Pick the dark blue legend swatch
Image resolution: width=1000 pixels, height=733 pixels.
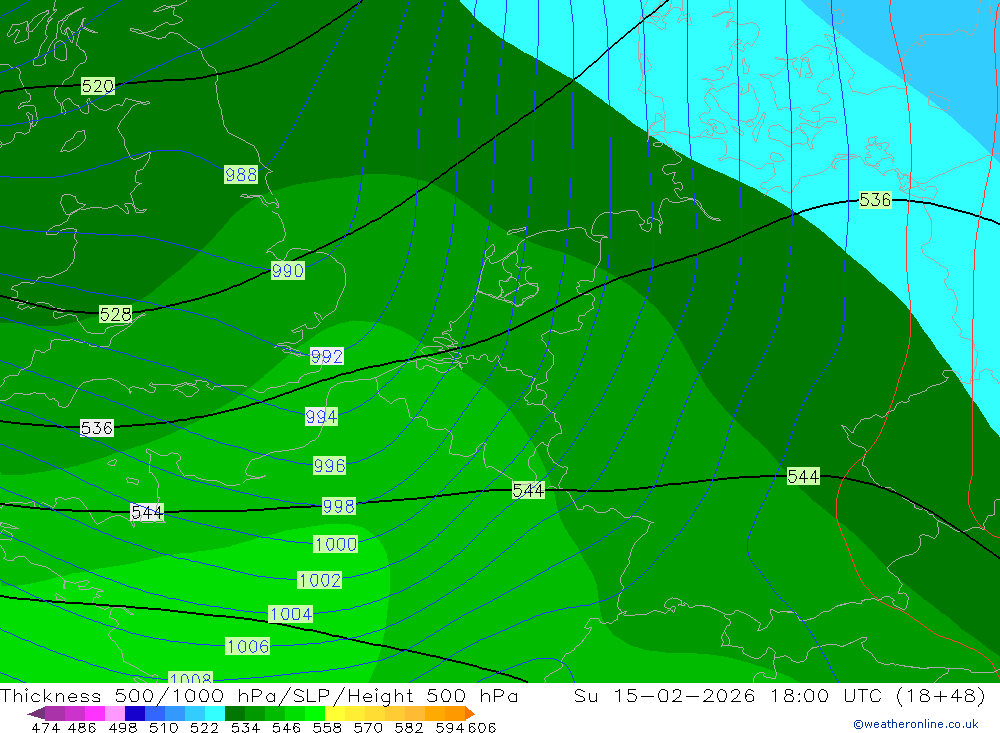pyautogui.click(x=135, y=713)
